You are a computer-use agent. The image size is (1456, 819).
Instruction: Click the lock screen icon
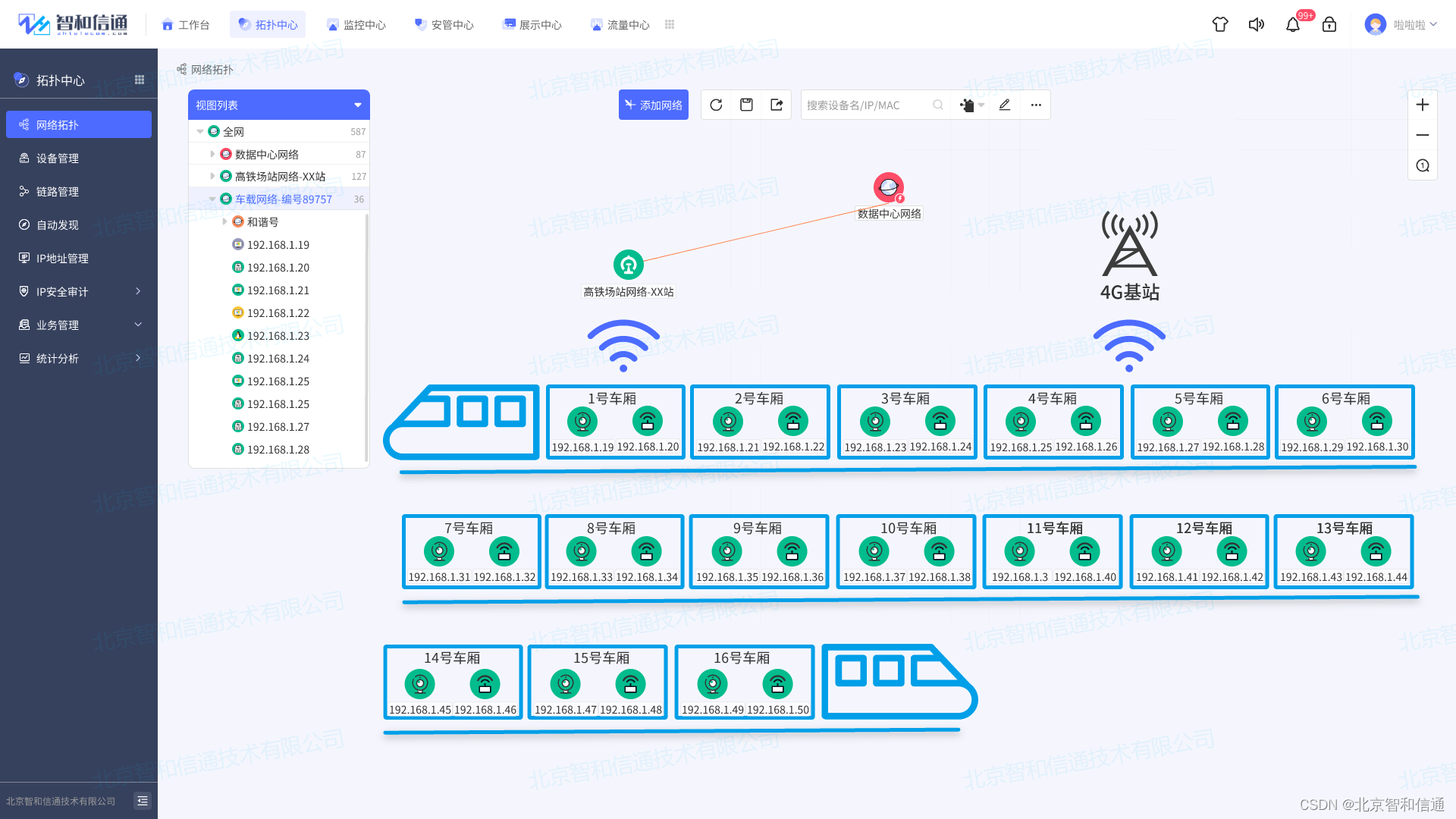pyautogui.click(x=1329, y=25)
